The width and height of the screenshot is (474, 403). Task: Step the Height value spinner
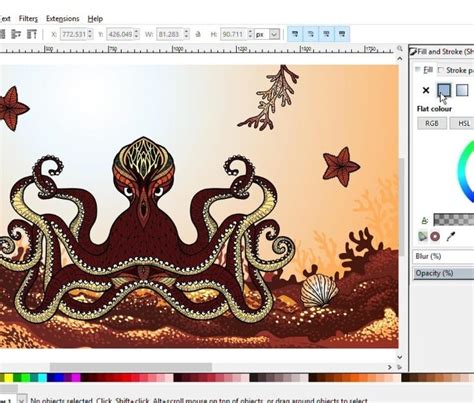pyautogui.click(x=250, y=34)
